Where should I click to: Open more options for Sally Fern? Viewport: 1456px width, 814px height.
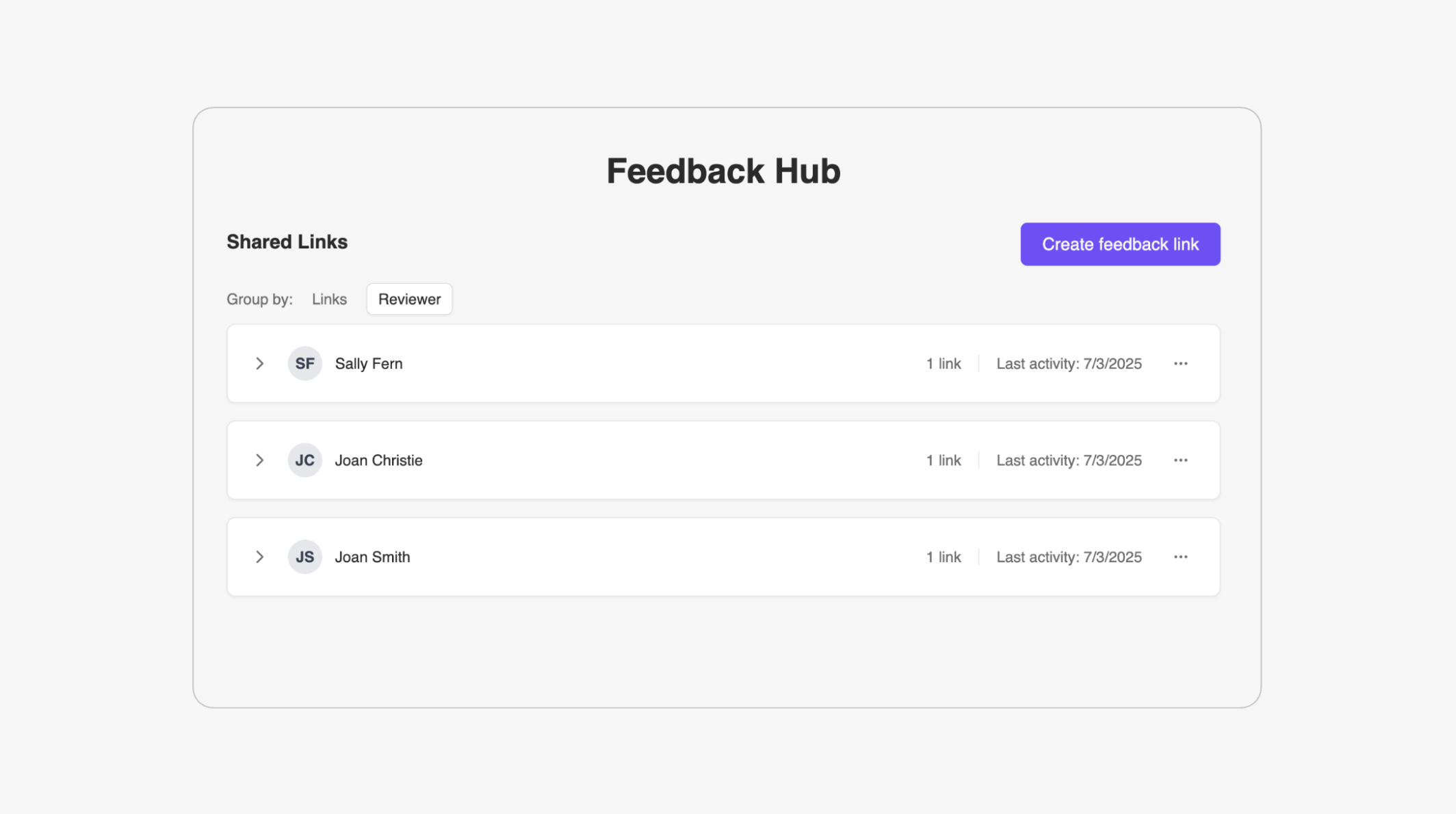pos(1180,363)
